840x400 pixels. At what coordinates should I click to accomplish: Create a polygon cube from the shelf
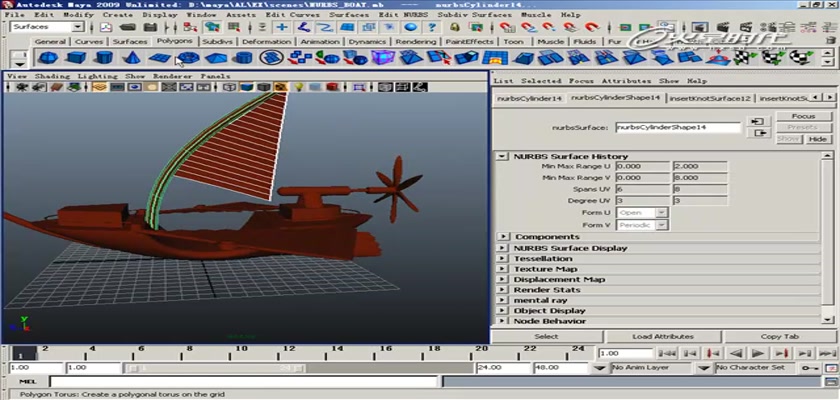(x=76, y=57)
